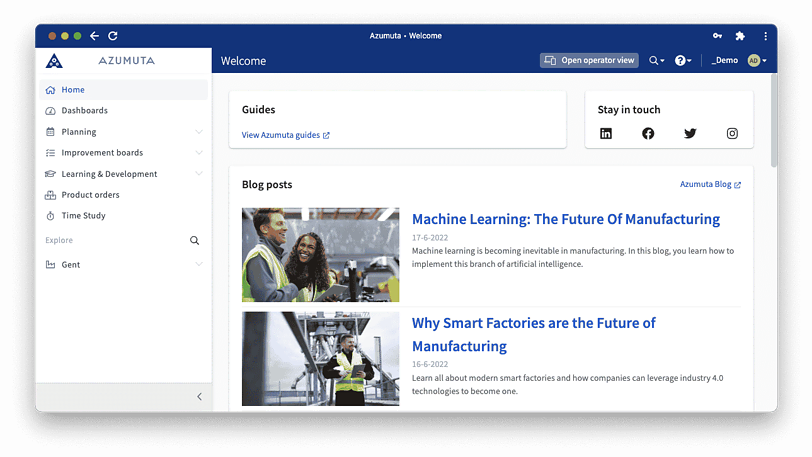Expand the Planning menu chevron
Viewport: 812px width, 457px height.
click(x=199, y=132)
